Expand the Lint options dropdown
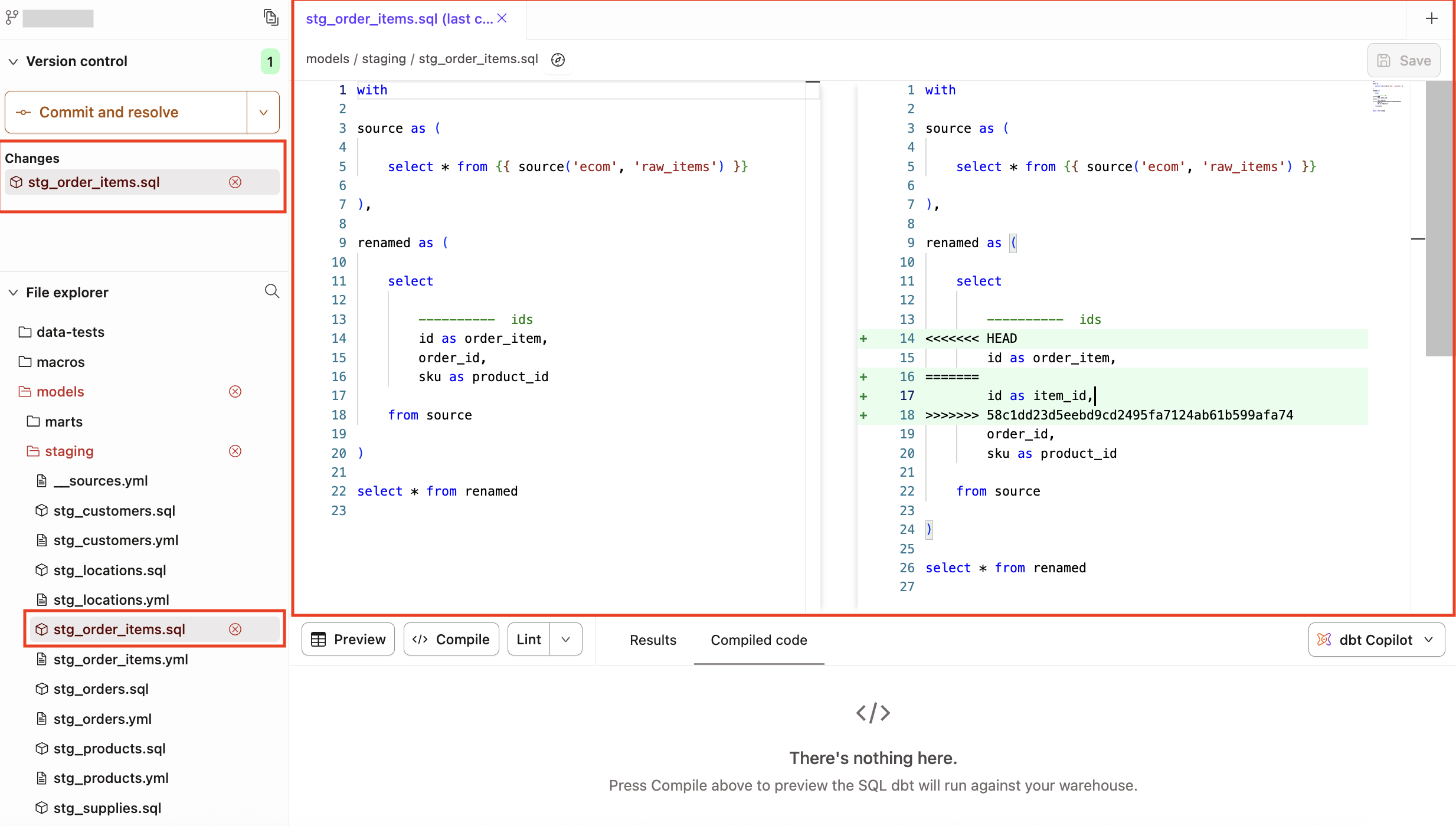This screenshot has width=1456, height=826. coord(565,639)
